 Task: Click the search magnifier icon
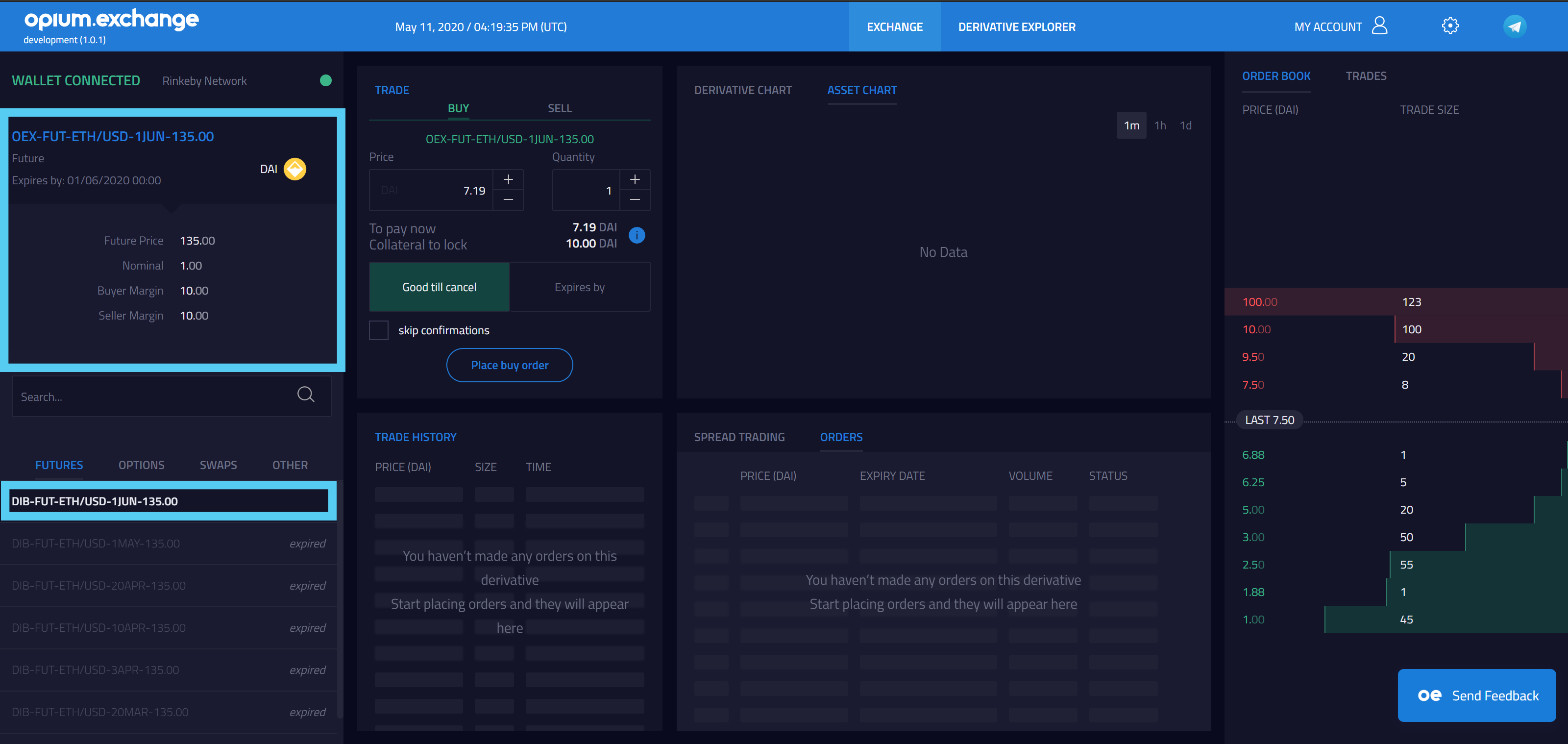pyautogui.click(x=306, y=395)
